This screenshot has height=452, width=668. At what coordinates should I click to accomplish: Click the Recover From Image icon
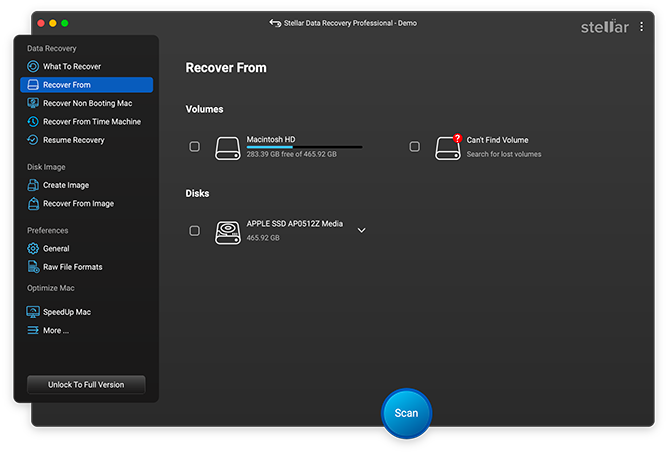(x=33, y=204)
